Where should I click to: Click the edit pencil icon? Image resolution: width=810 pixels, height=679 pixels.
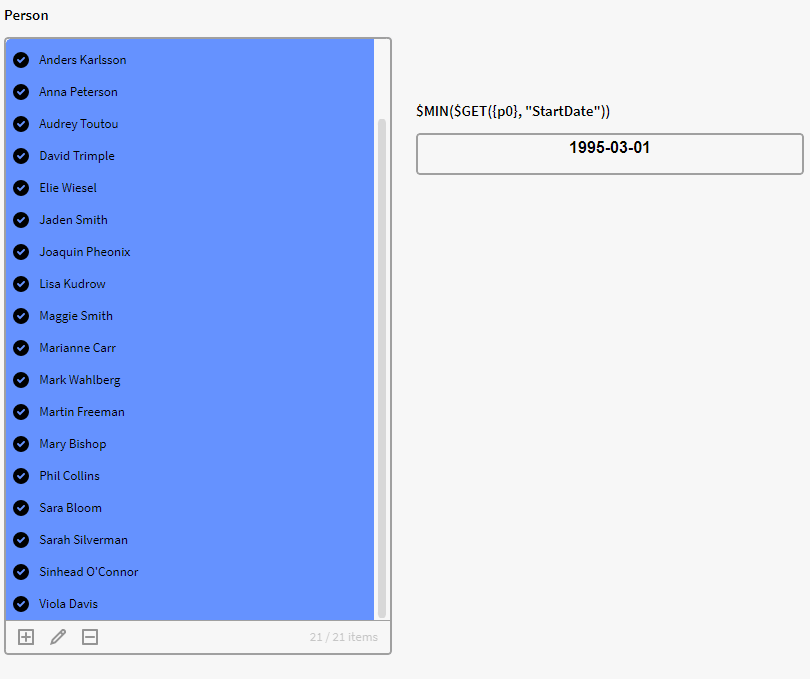[58, 637]
